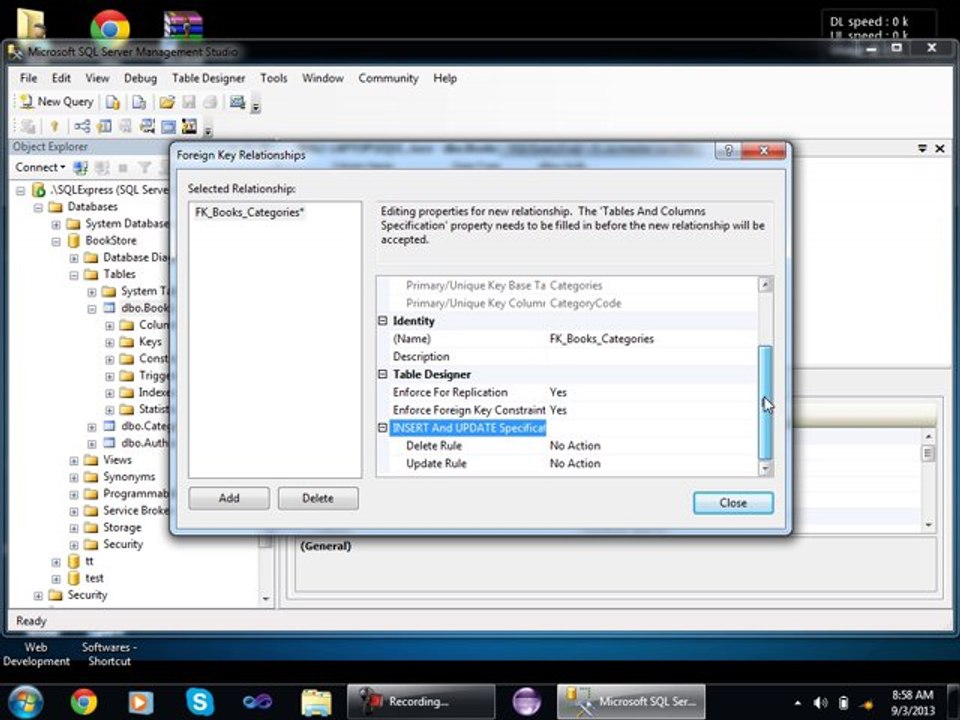The width and height of the screenshot is (960, 720).
Task: Open the WinRAR desktop icon
Action: point(183,24)
